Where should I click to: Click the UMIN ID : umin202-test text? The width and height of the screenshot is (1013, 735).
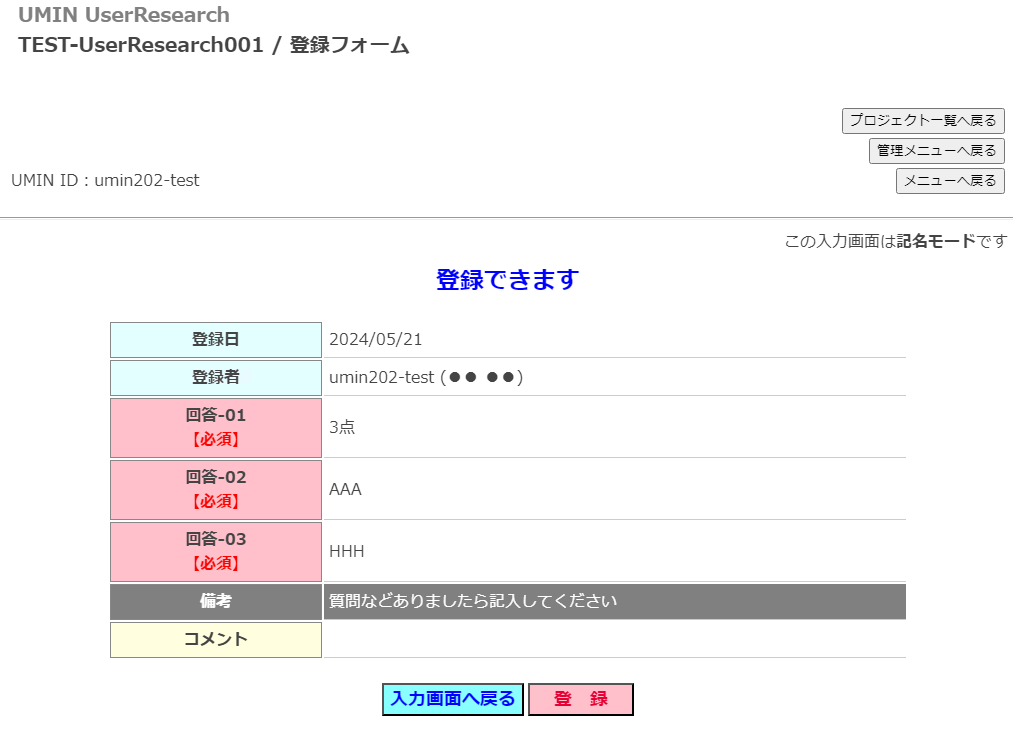105,181
